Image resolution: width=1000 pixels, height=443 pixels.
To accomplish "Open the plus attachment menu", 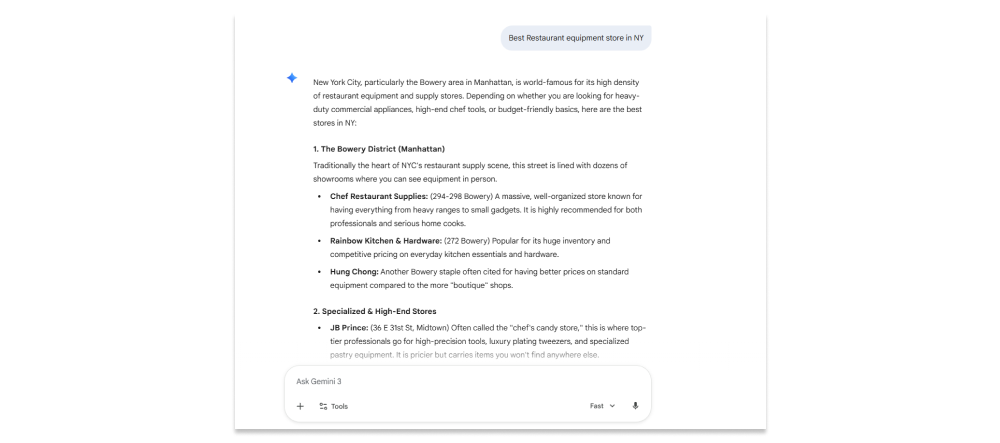I will (300, 406).
